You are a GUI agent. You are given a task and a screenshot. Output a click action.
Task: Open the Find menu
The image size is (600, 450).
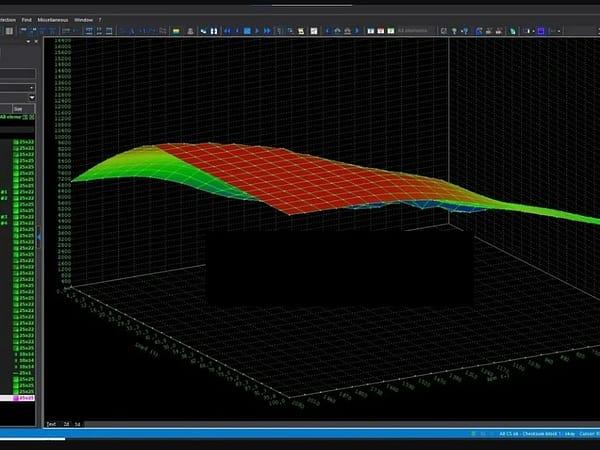[26, 20]
